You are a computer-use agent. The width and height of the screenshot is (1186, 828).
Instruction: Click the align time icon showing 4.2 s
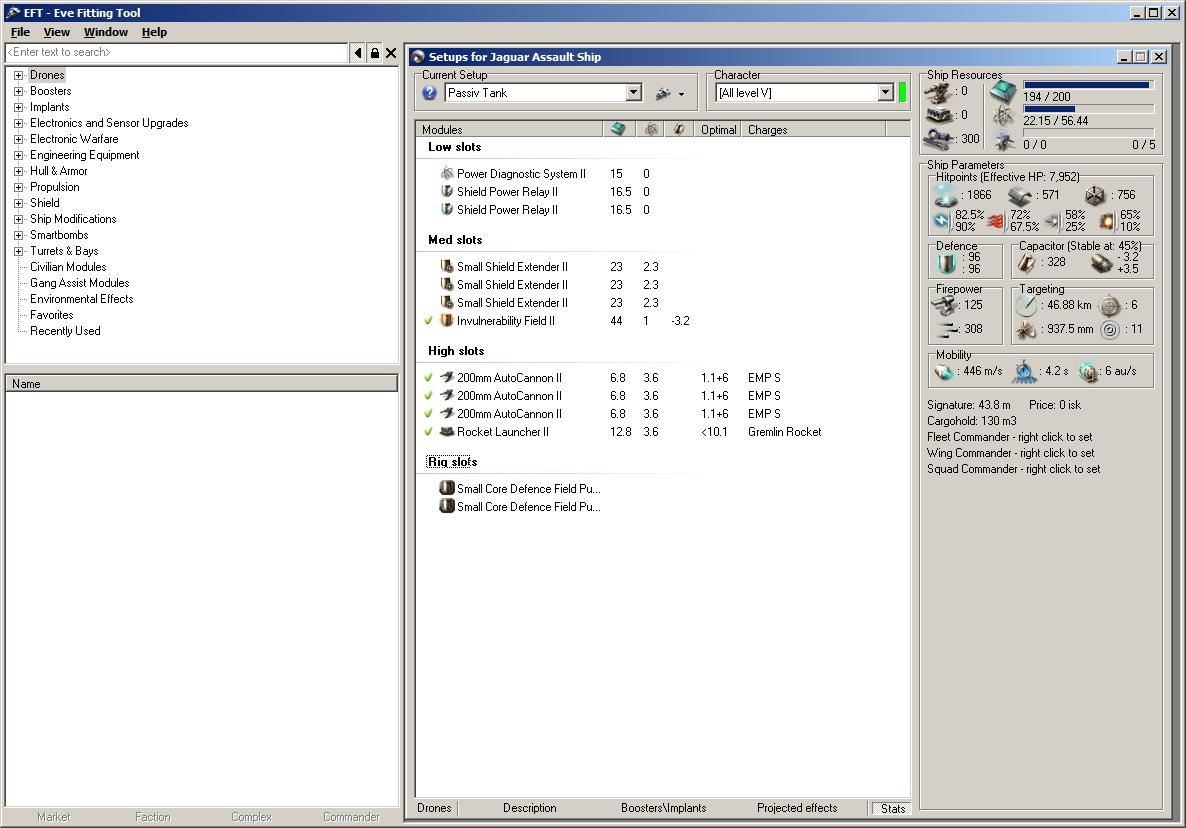point(1025,371)
